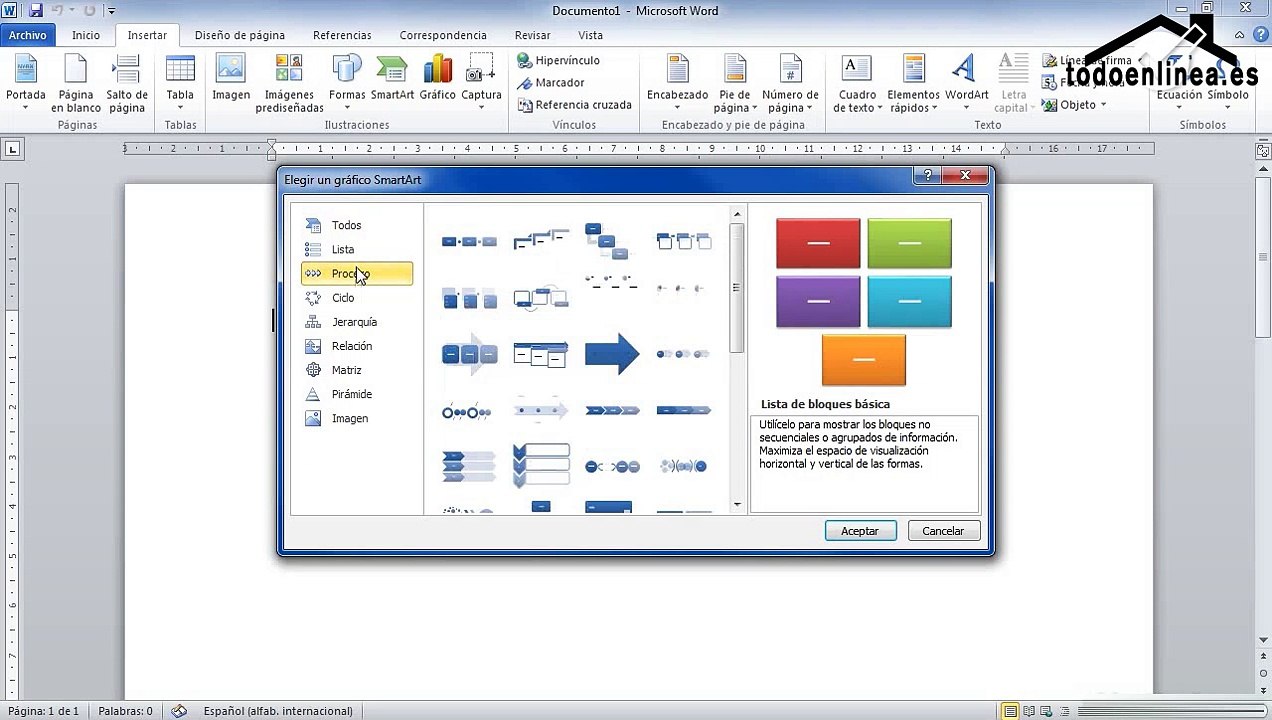Click the SmartArt ribbon icon
This screenshot has height=720, width=1272.
pos(392,78)
